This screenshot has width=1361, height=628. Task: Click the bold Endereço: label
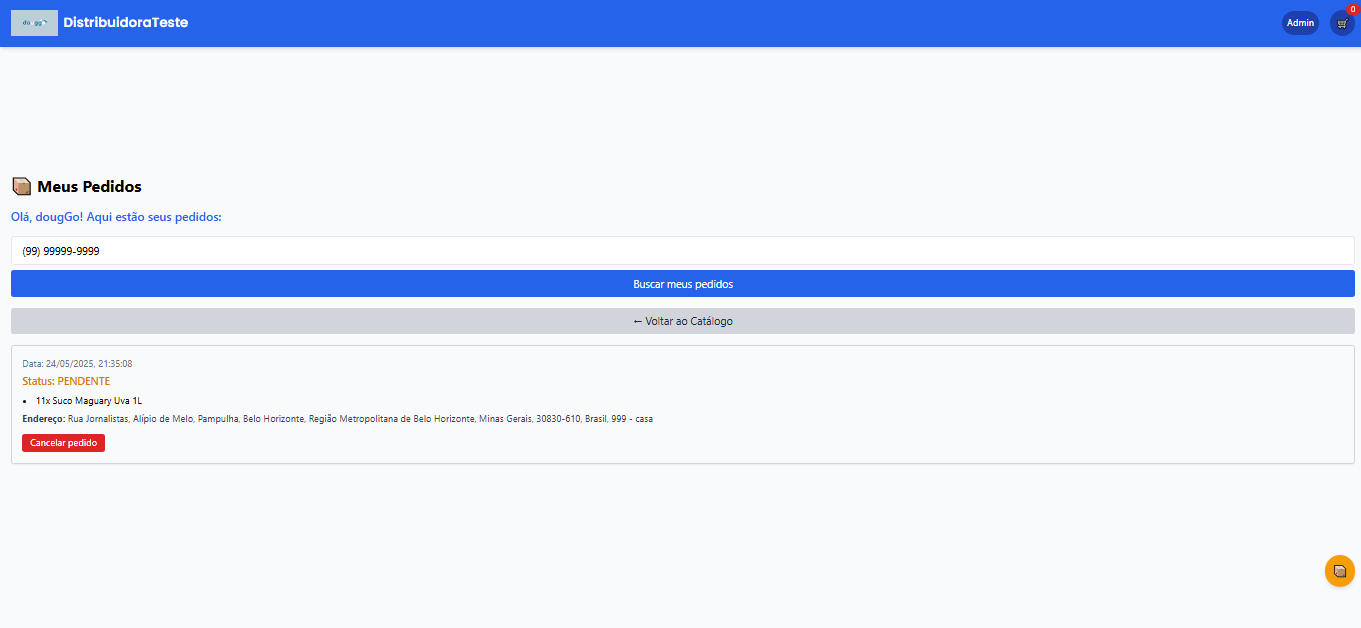pyautogui.click(x=43, y=419)
